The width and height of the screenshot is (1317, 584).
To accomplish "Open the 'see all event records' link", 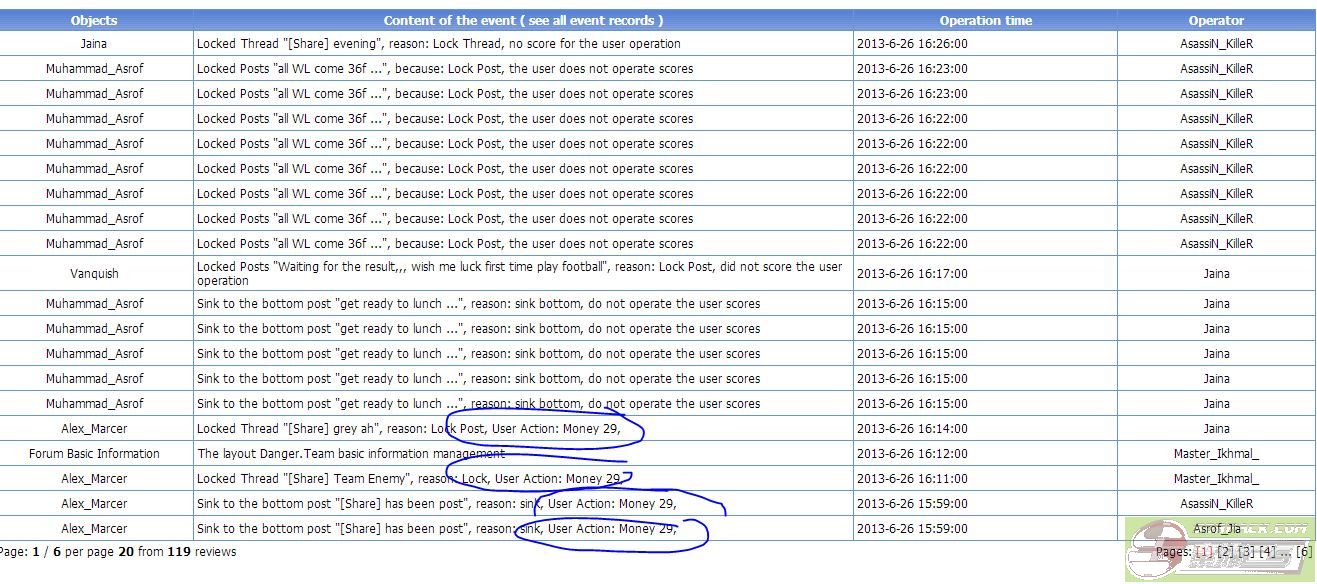I will 586,20.
